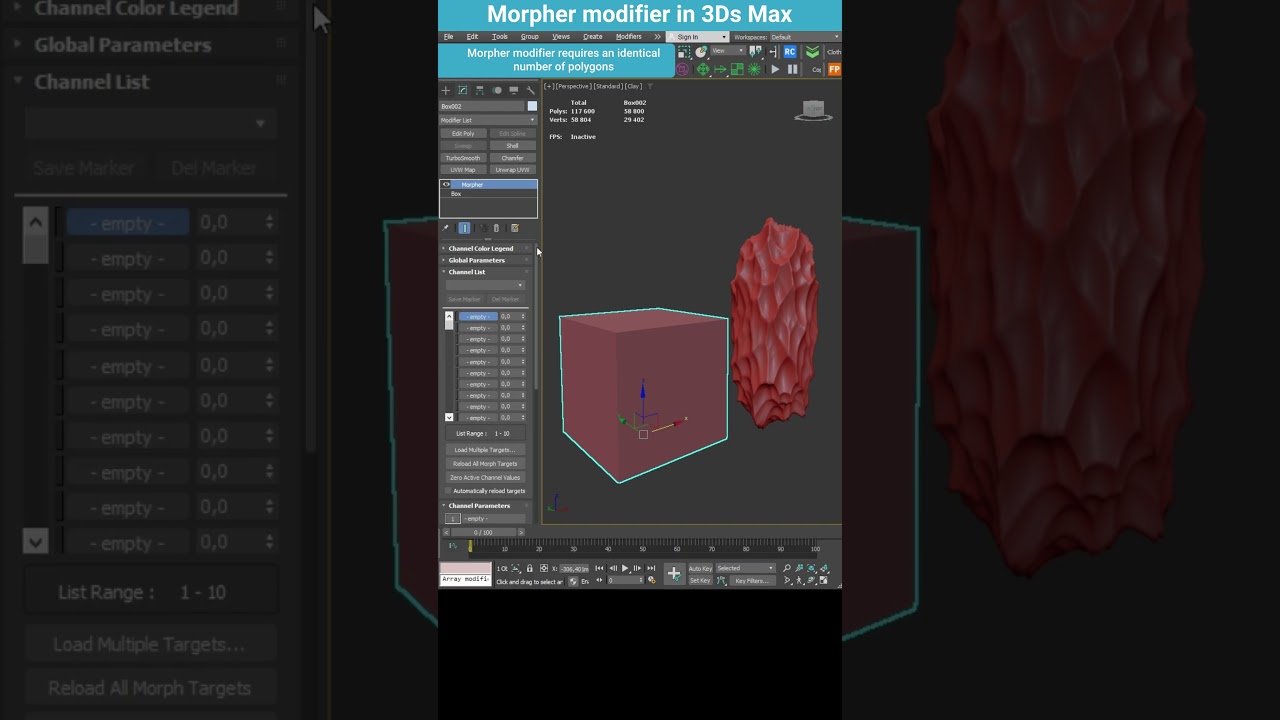The image size is (1280, 720).
Task: Click Zero Active Channel Values button
Action: tap(485, 478)
